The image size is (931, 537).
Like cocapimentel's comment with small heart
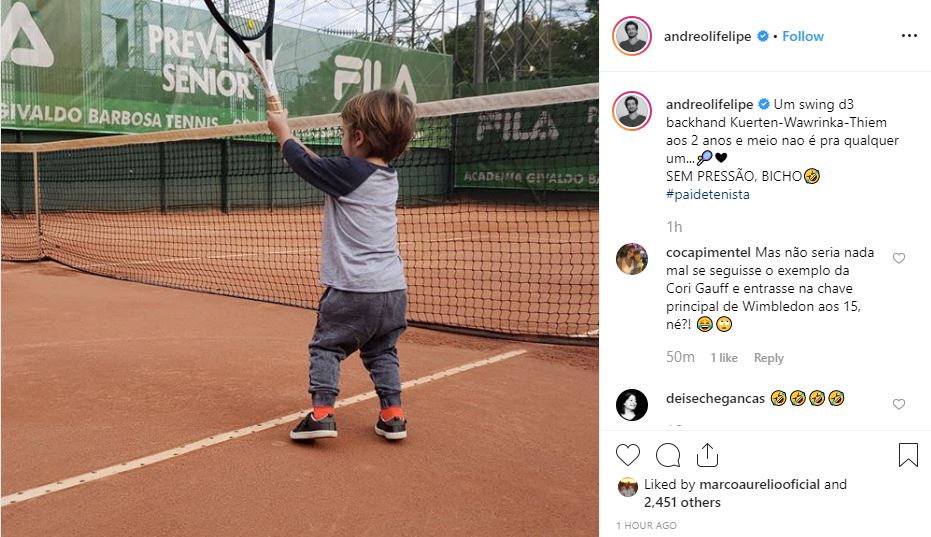click(x=899, y=258)
